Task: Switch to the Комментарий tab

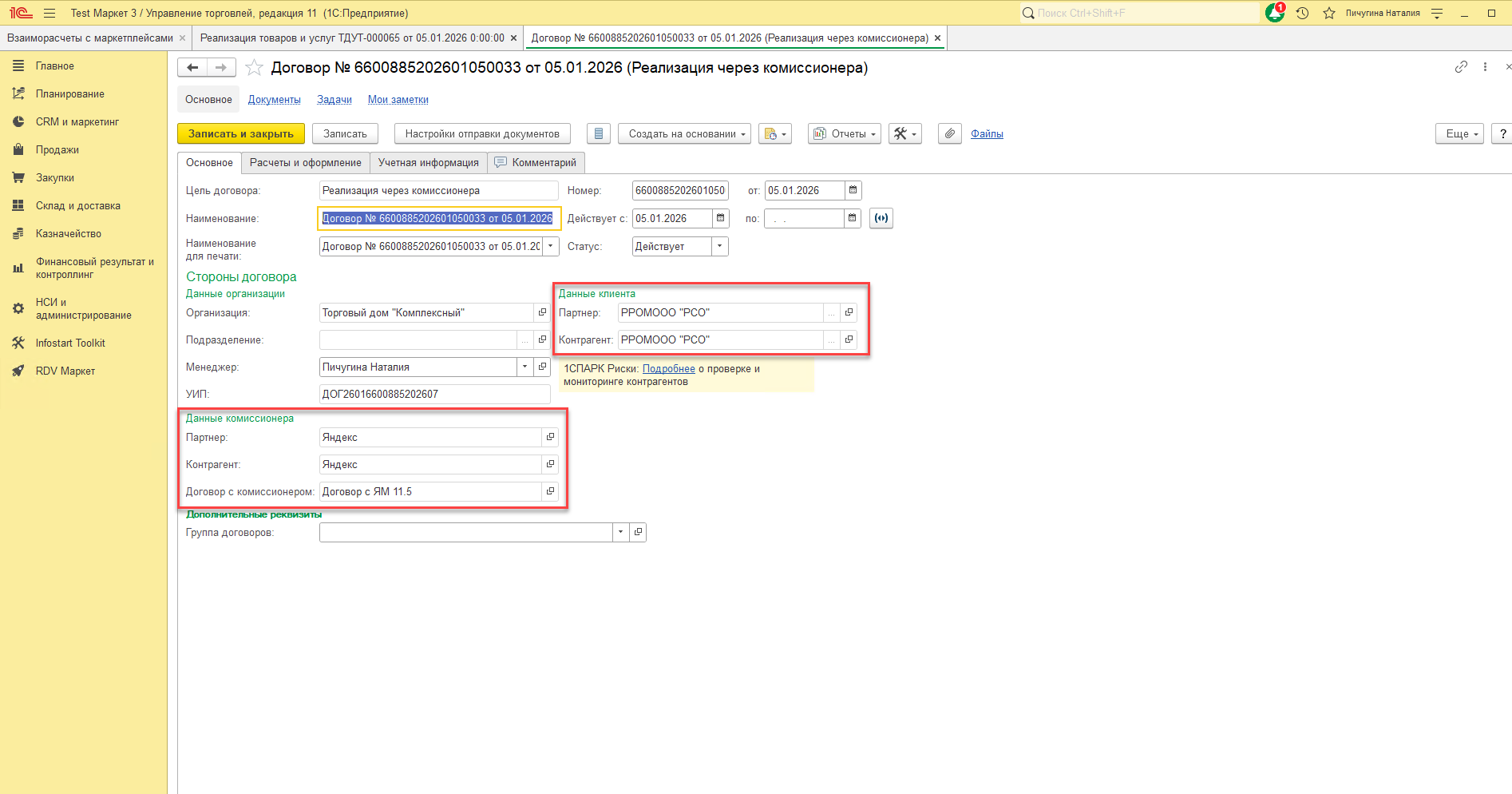Action: click(536, 162)
